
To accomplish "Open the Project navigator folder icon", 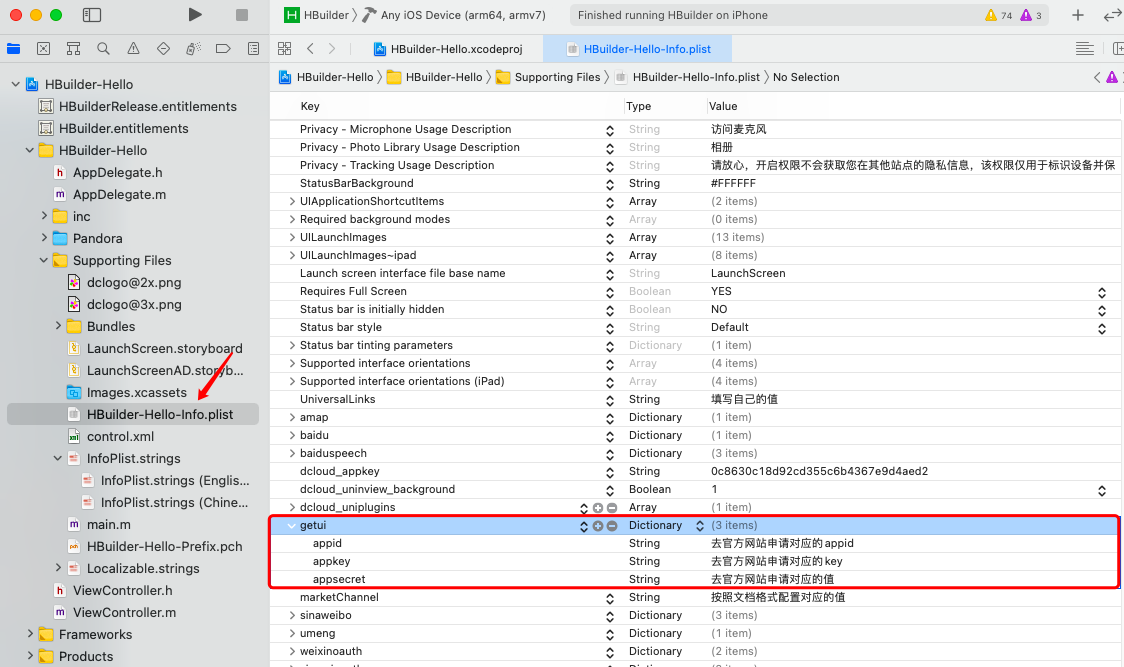I will coord(14,49).
